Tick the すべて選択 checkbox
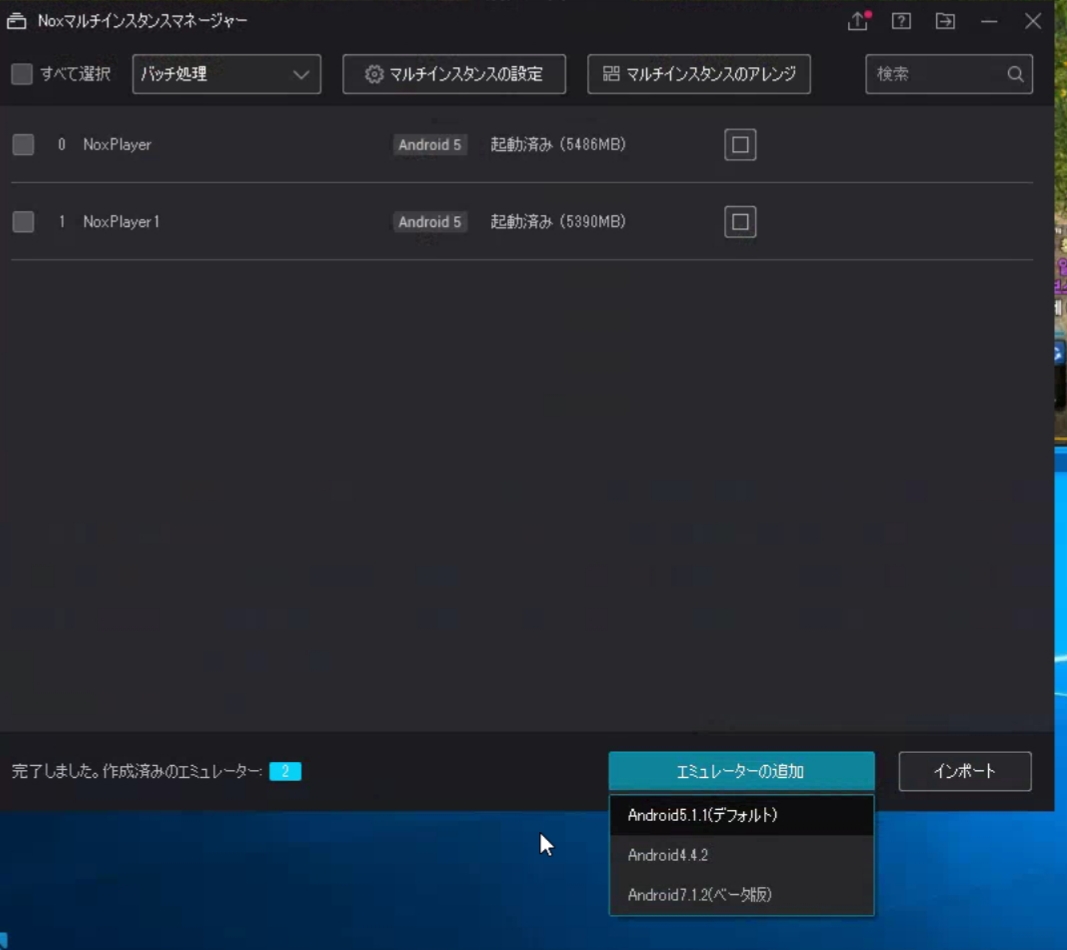The image size is (1067, 950). point(22,73)
